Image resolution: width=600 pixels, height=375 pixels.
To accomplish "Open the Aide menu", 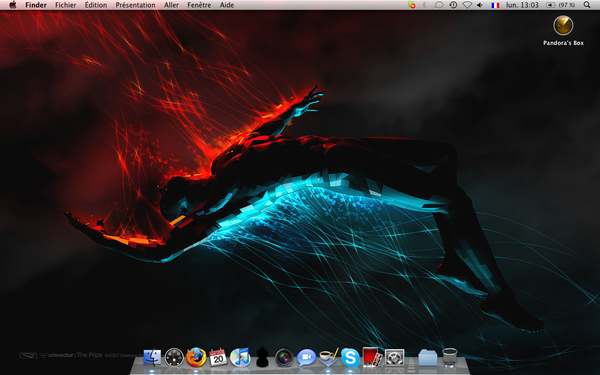I will [227, 5].
